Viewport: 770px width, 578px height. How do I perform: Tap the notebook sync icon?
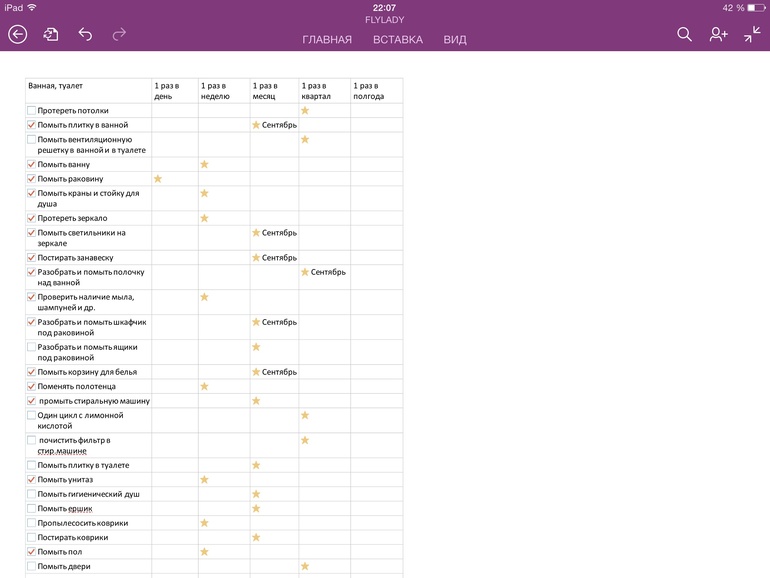(x=51, y=34)
